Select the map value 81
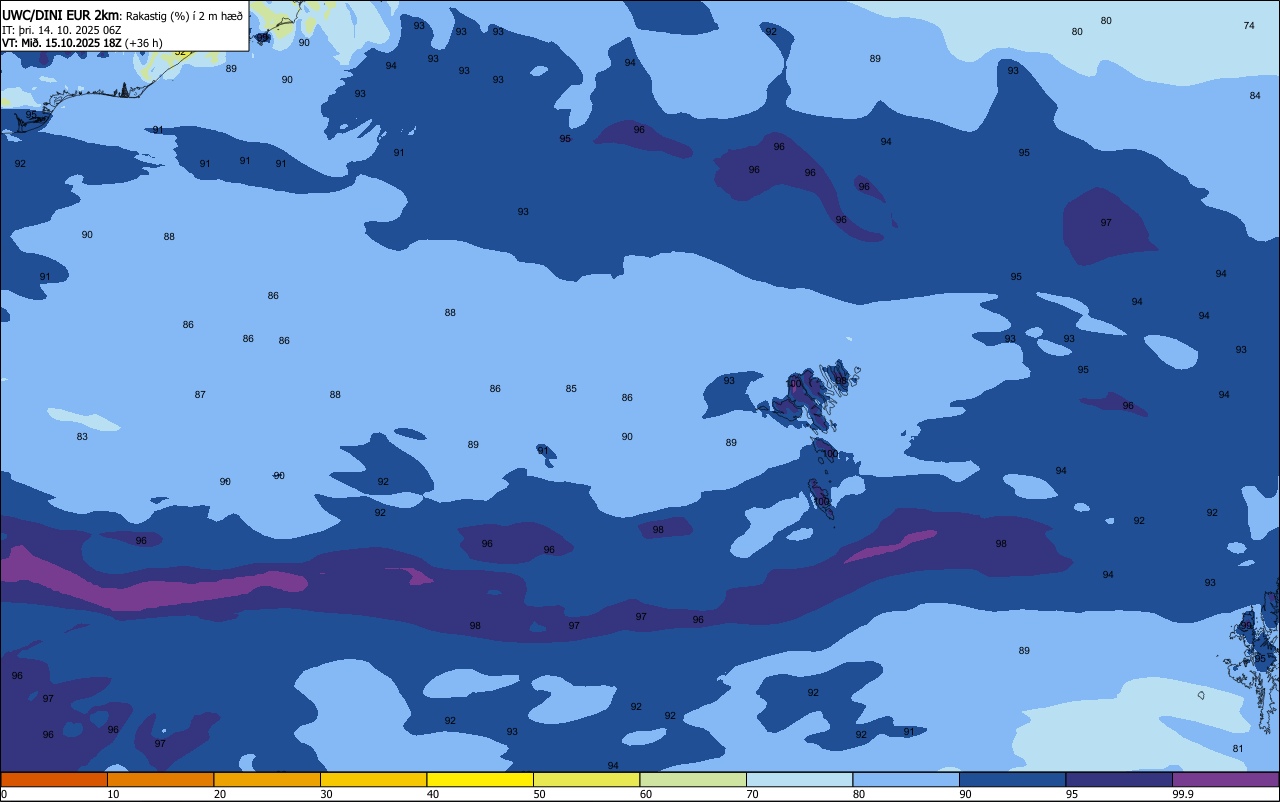The image size is (1280, 802). click(x=1238, y=748)
